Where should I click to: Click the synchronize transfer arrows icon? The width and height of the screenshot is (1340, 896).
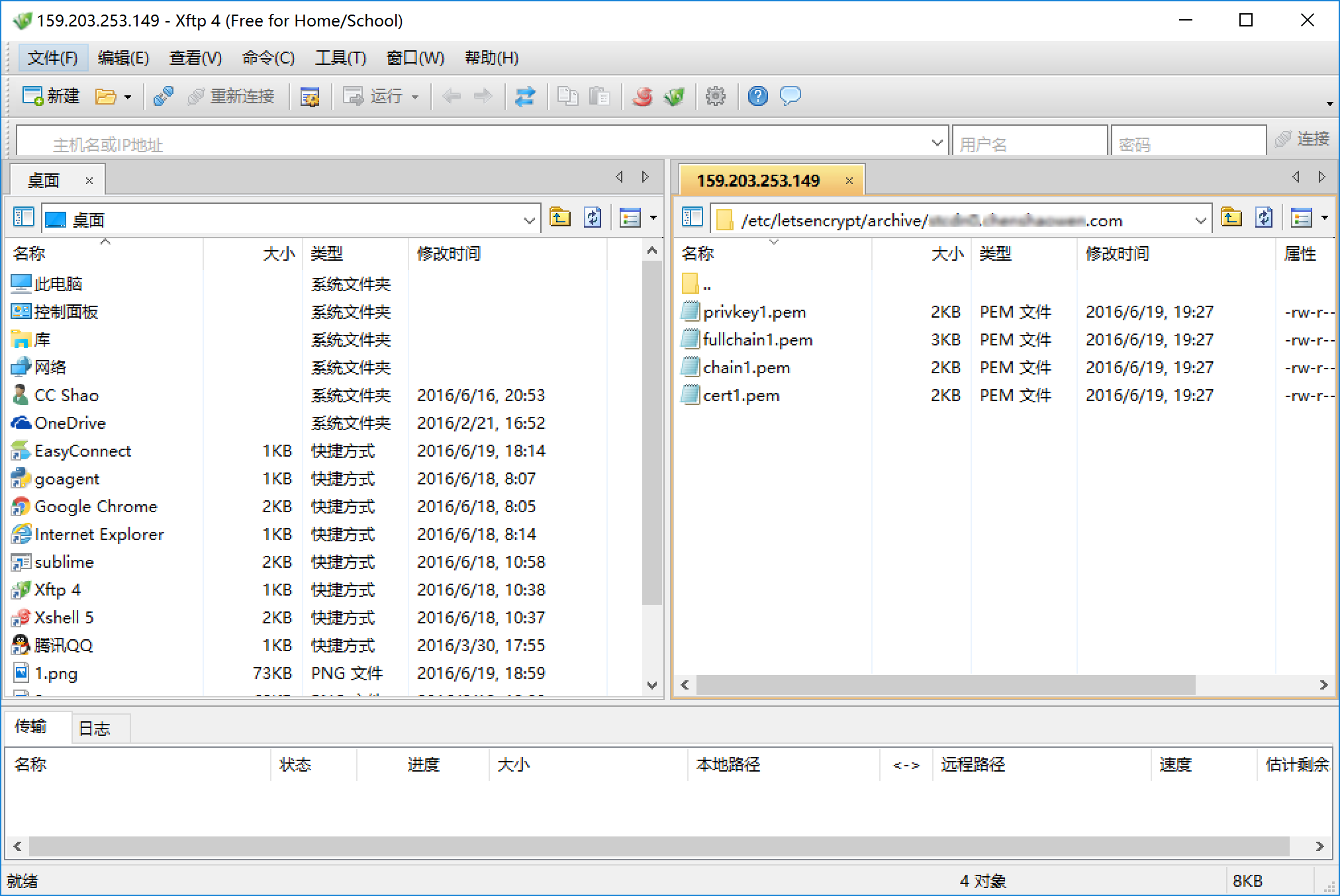(525, 97)
